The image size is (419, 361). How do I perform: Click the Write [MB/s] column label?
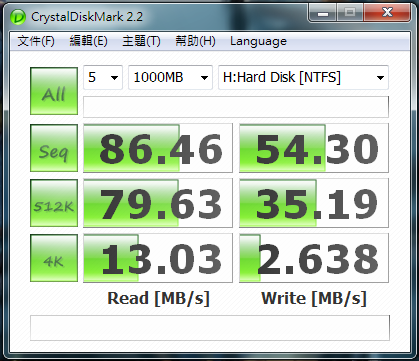pyautogui.click(x=314, y=298)
